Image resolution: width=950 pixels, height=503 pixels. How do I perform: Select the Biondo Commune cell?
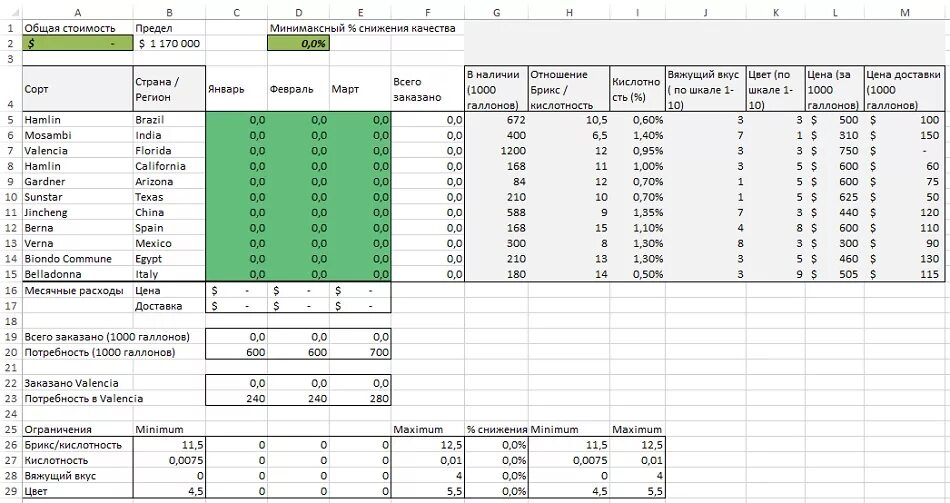(78, 258)
